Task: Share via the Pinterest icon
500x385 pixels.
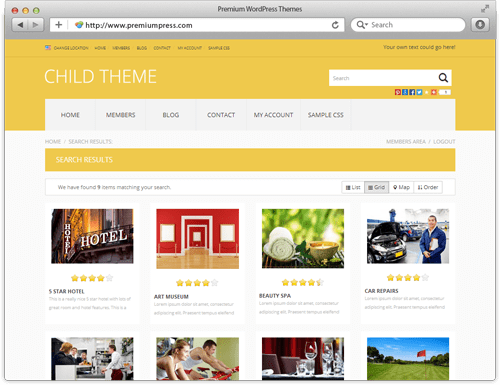Action: [x=398, y=92]
